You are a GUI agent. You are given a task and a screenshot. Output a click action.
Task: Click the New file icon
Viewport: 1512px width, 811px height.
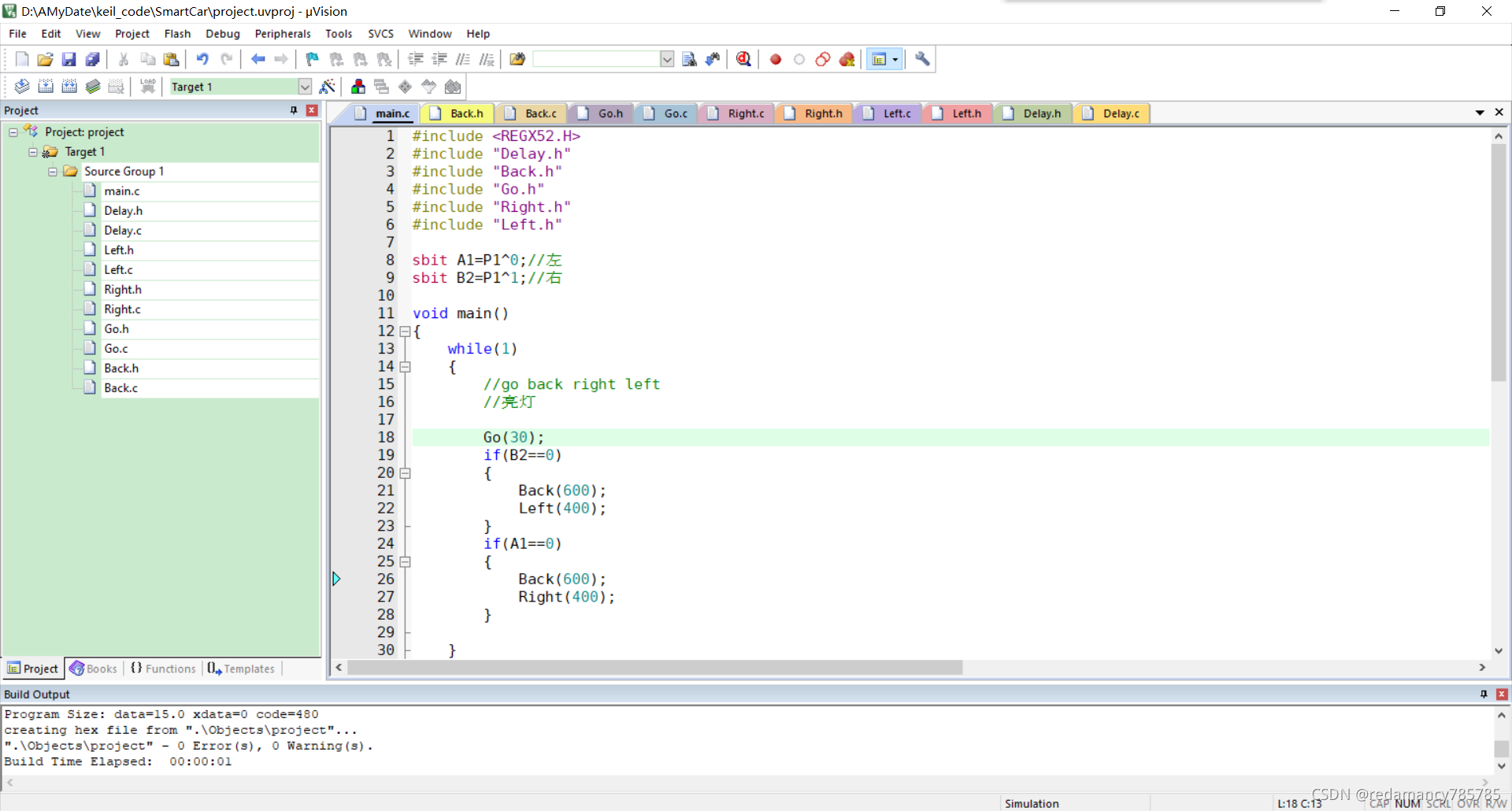click(22, 59)
